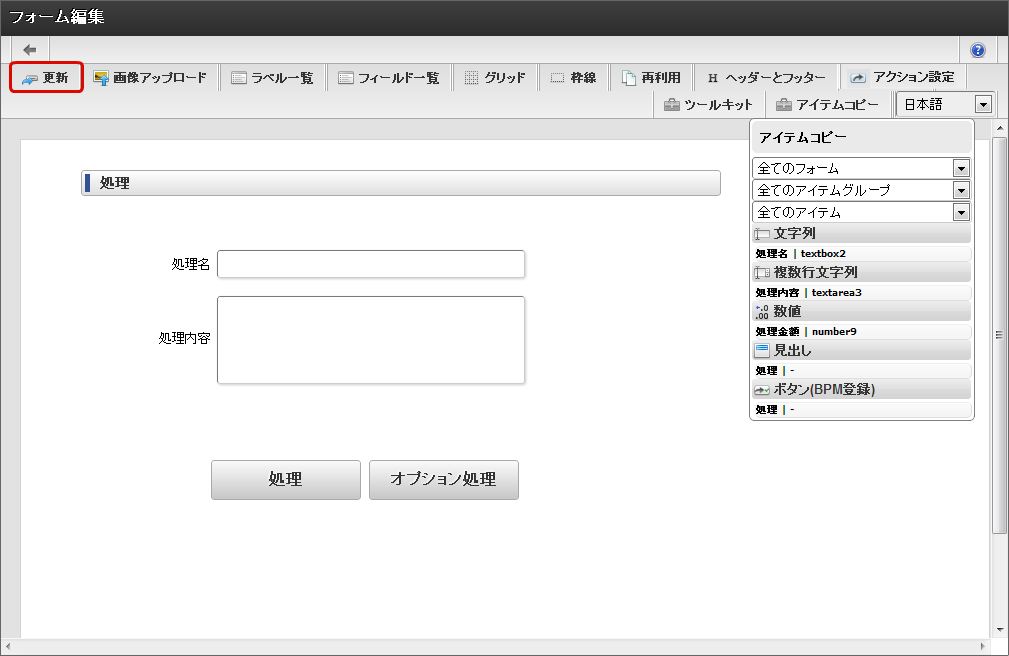Switch to the ツールキット tab

[708, 105]
